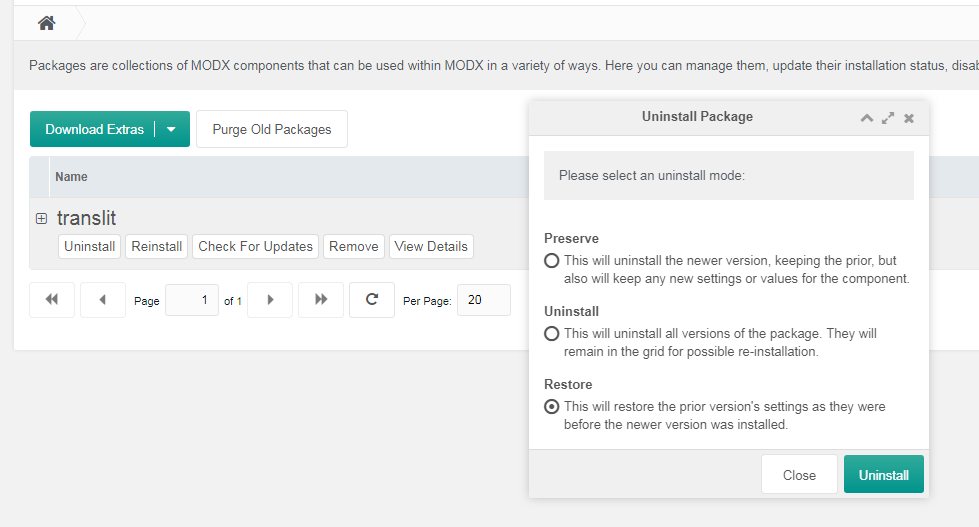Reinstall the translit package
This screenshot has height=527, width=979.
[x=157, y=246]
